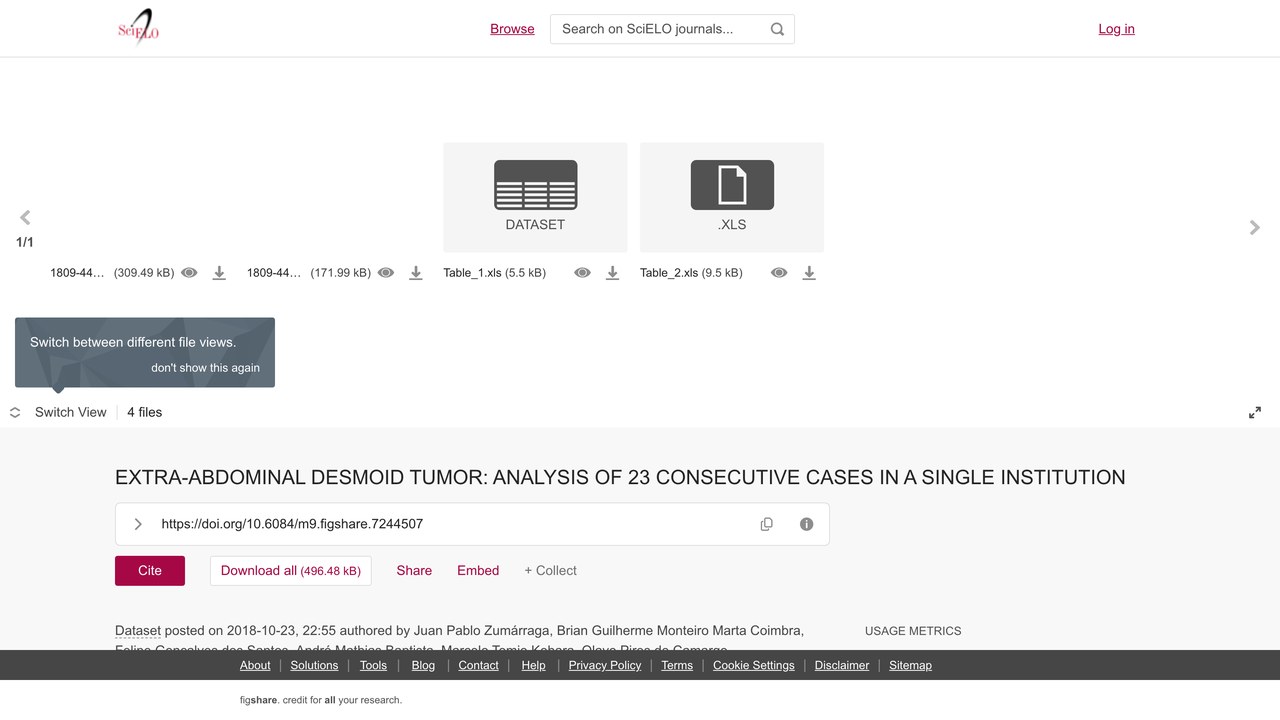
Task: Click the search magnifier icon
Action: coord(777,29)
